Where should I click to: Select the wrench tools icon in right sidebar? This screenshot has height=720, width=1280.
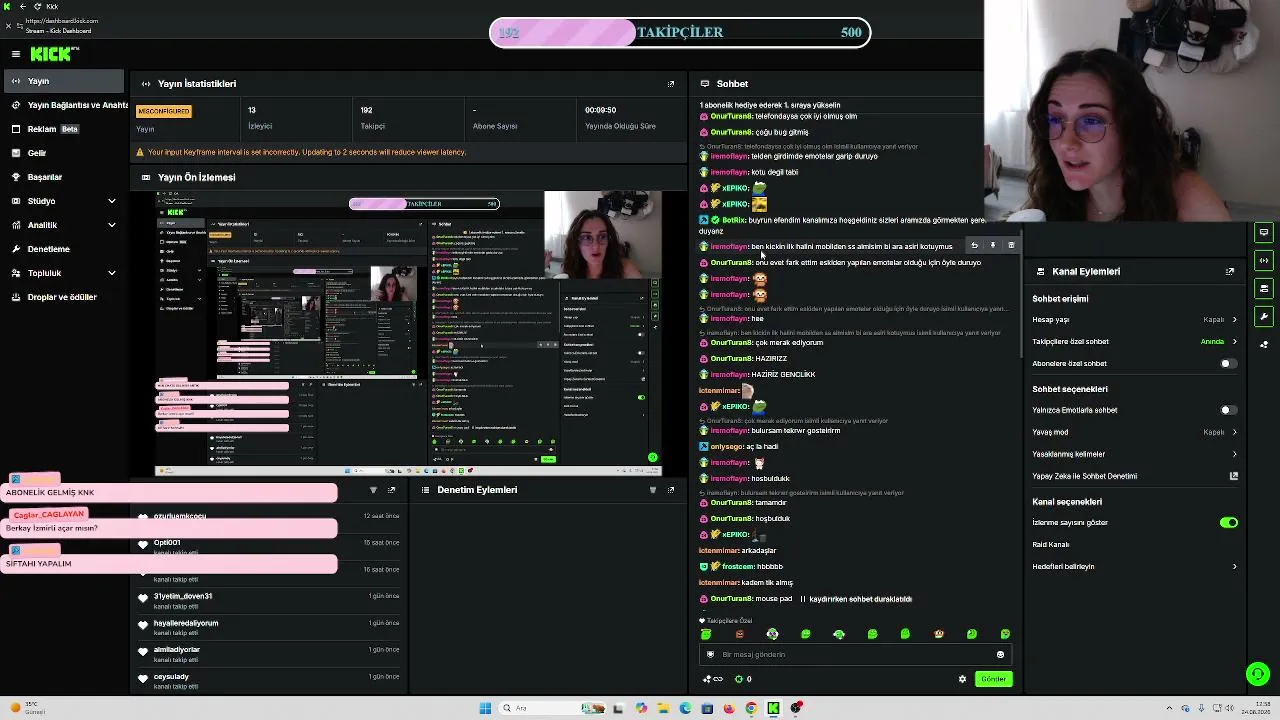coord(1264,317)
